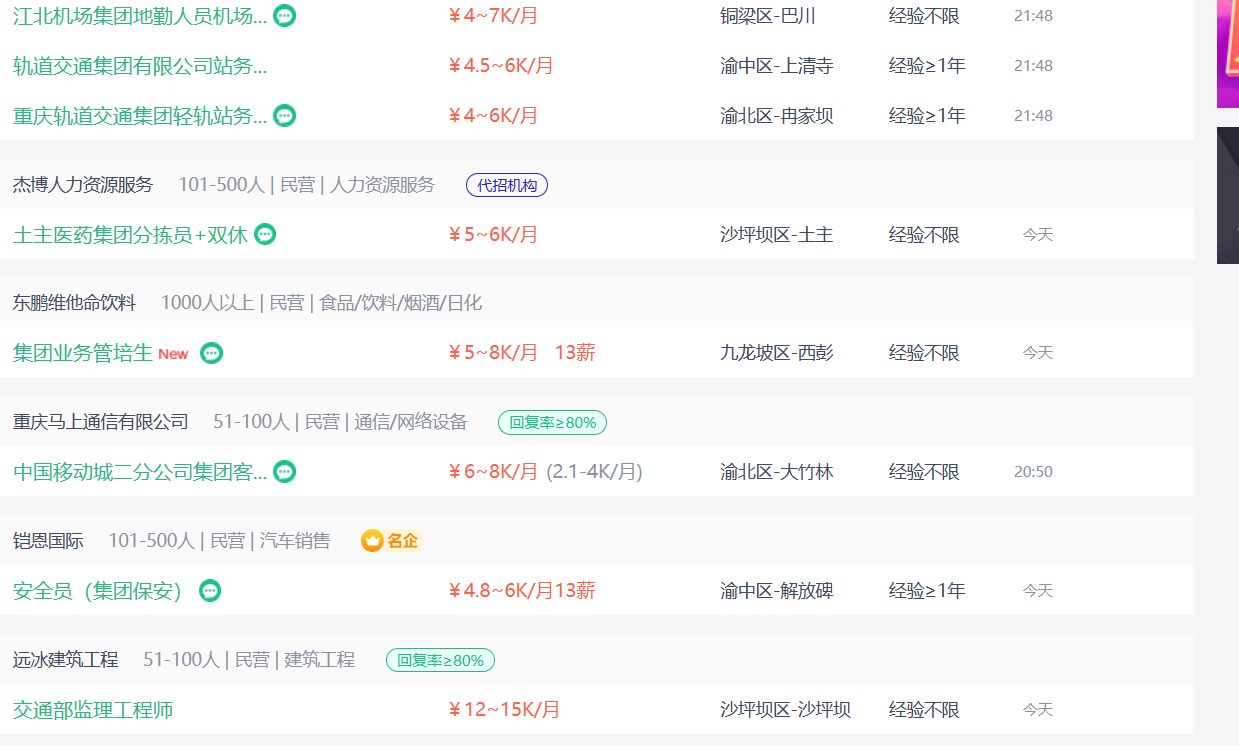Open 安全员（集团保安）job link
This screenshot has height=746, width=1239.
[98, 591]
